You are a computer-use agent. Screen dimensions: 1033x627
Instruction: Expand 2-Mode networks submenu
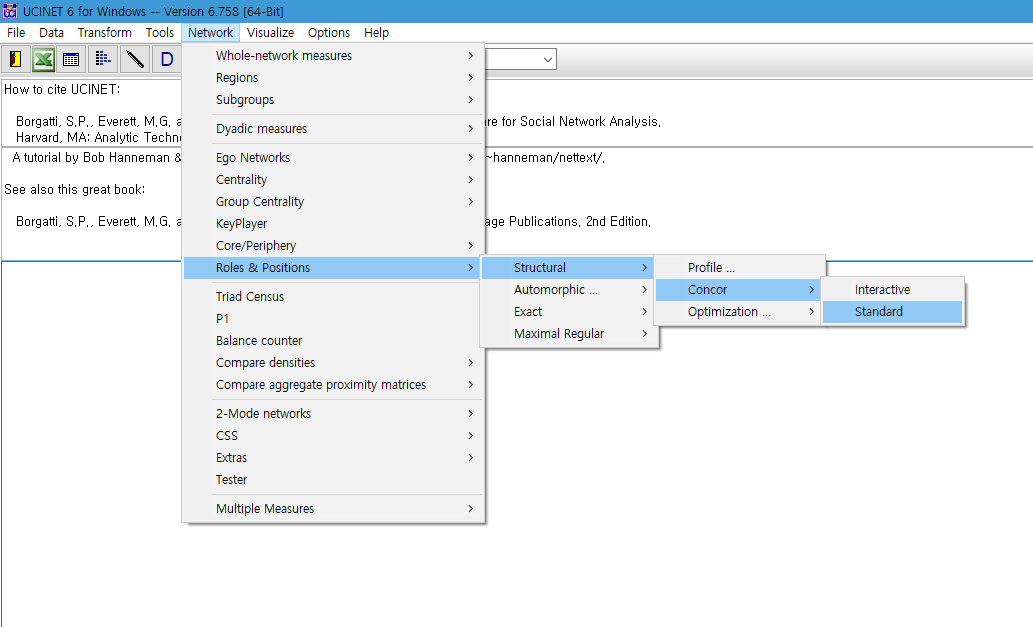tap(333, 414)
